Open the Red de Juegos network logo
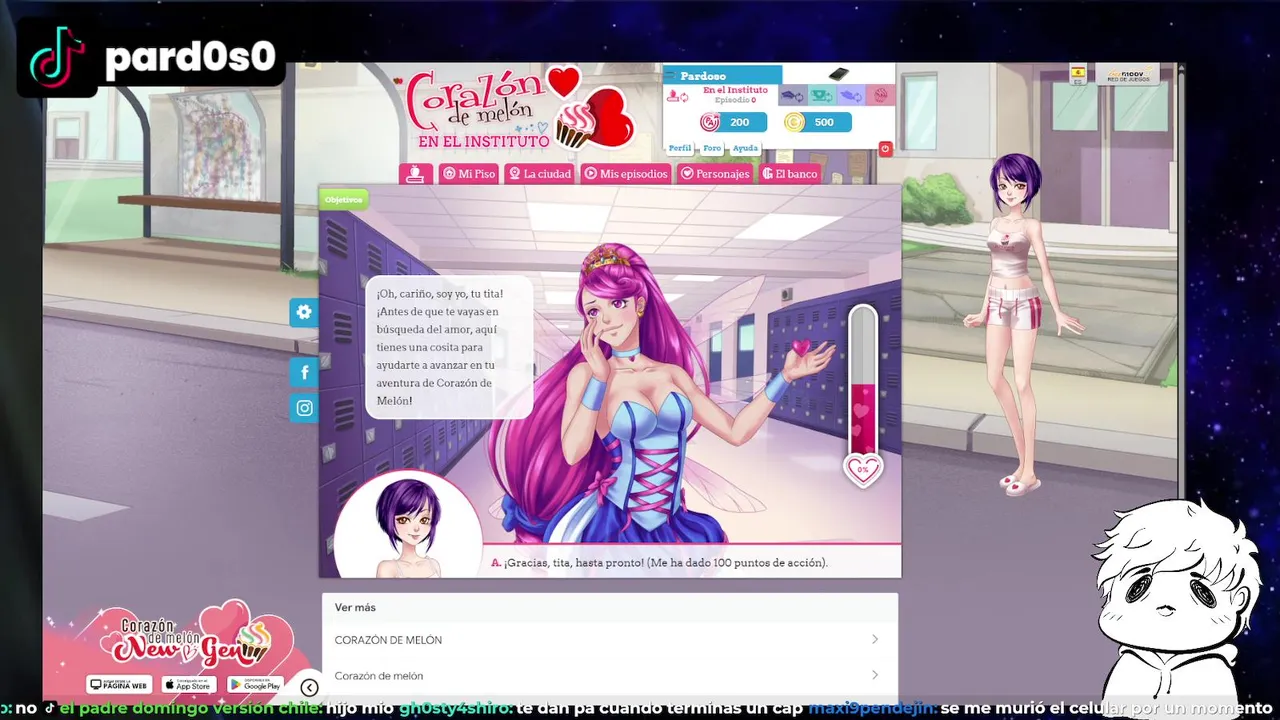This screenshot has height=720, width=1280. pos(1127,74)
